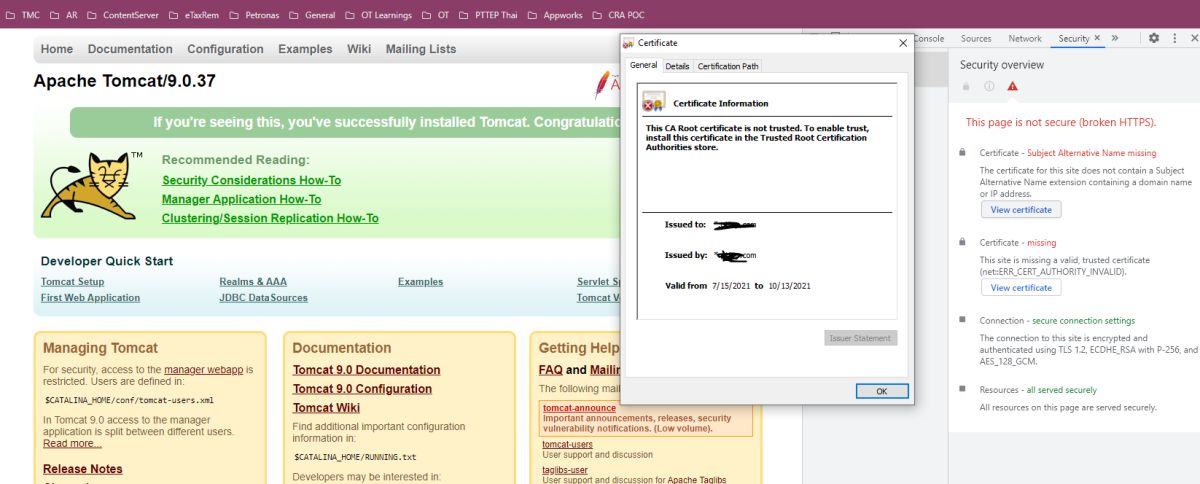The height and width of the screenshot is (484, 1200).
Task: Open the tomcat-announce mailing list link
Action: click(x=579, y=408)
